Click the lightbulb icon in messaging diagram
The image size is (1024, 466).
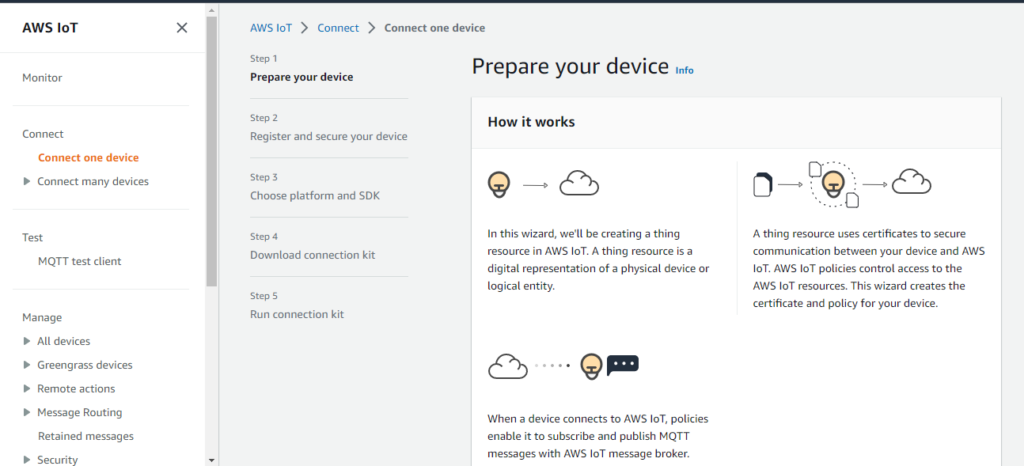click(x=592, y=367)
